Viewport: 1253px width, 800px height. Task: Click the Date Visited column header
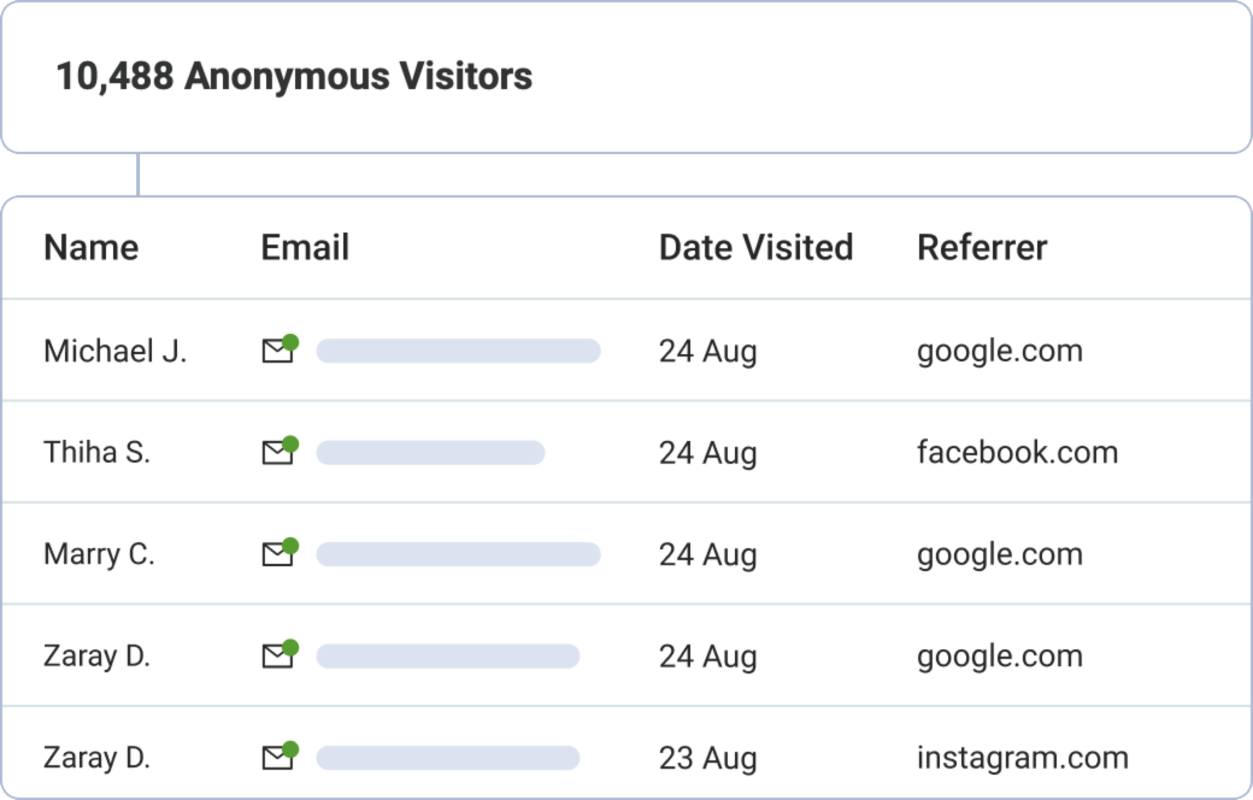[755, 247]
